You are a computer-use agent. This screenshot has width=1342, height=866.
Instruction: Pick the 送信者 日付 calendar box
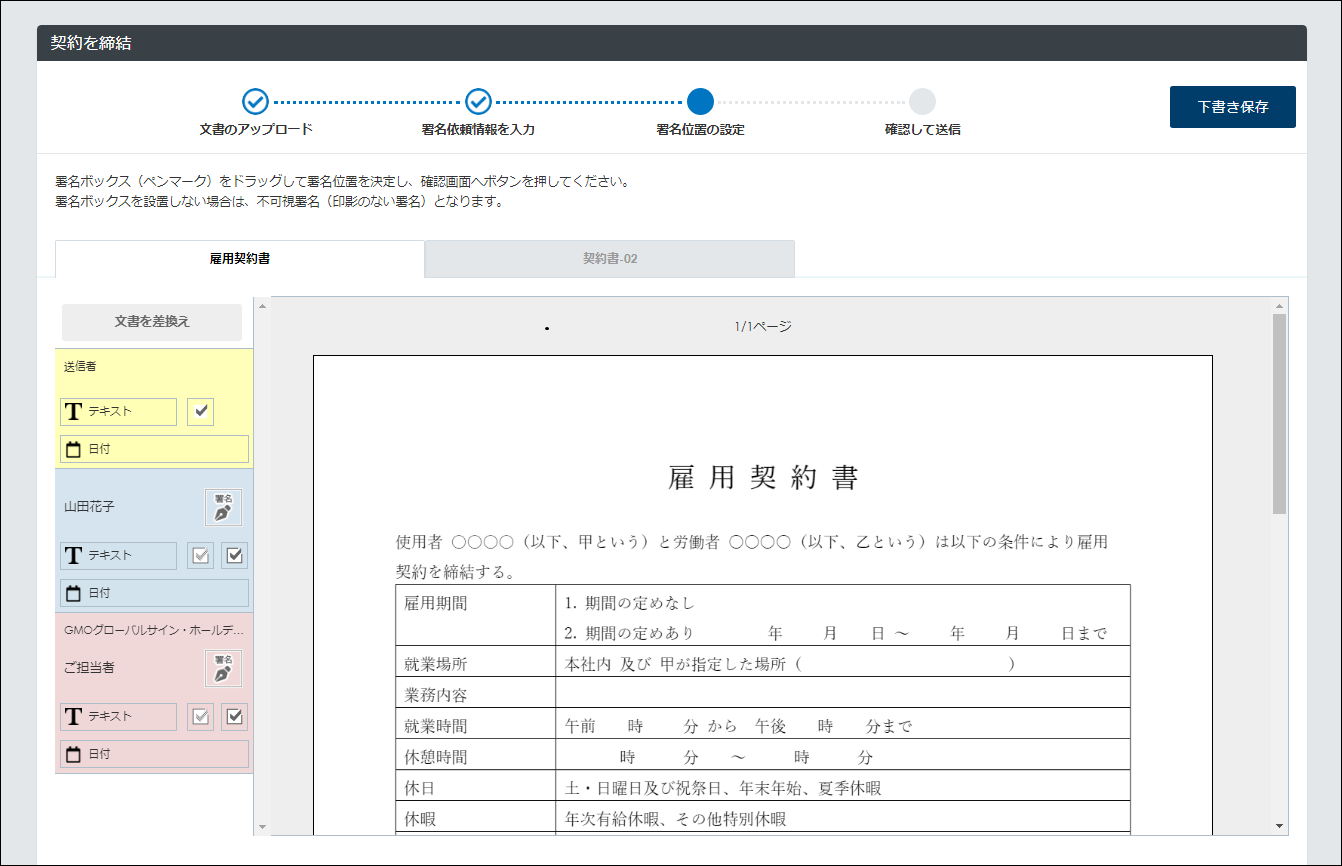154,449
